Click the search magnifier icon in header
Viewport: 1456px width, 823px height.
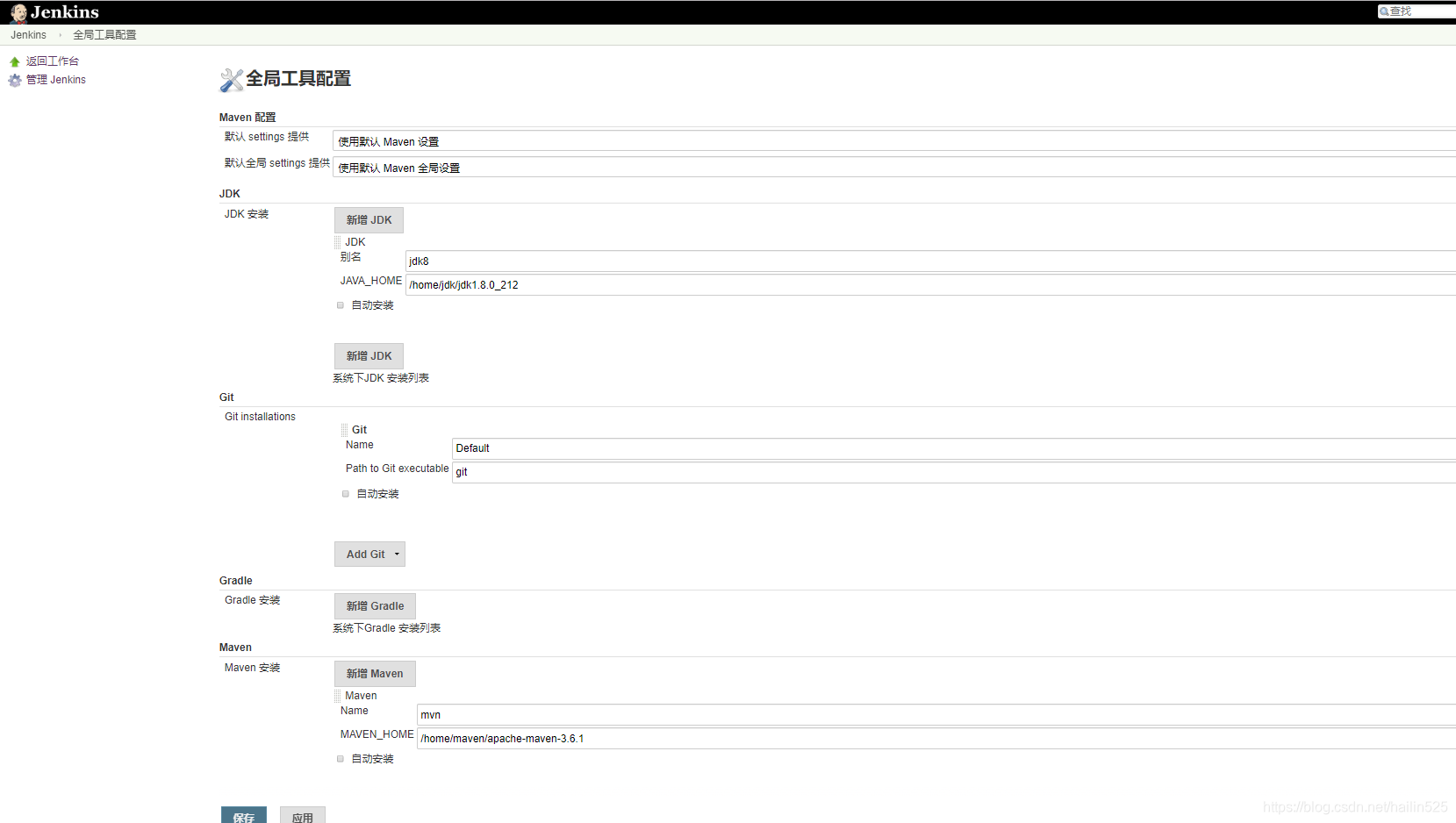[1384, 11]
